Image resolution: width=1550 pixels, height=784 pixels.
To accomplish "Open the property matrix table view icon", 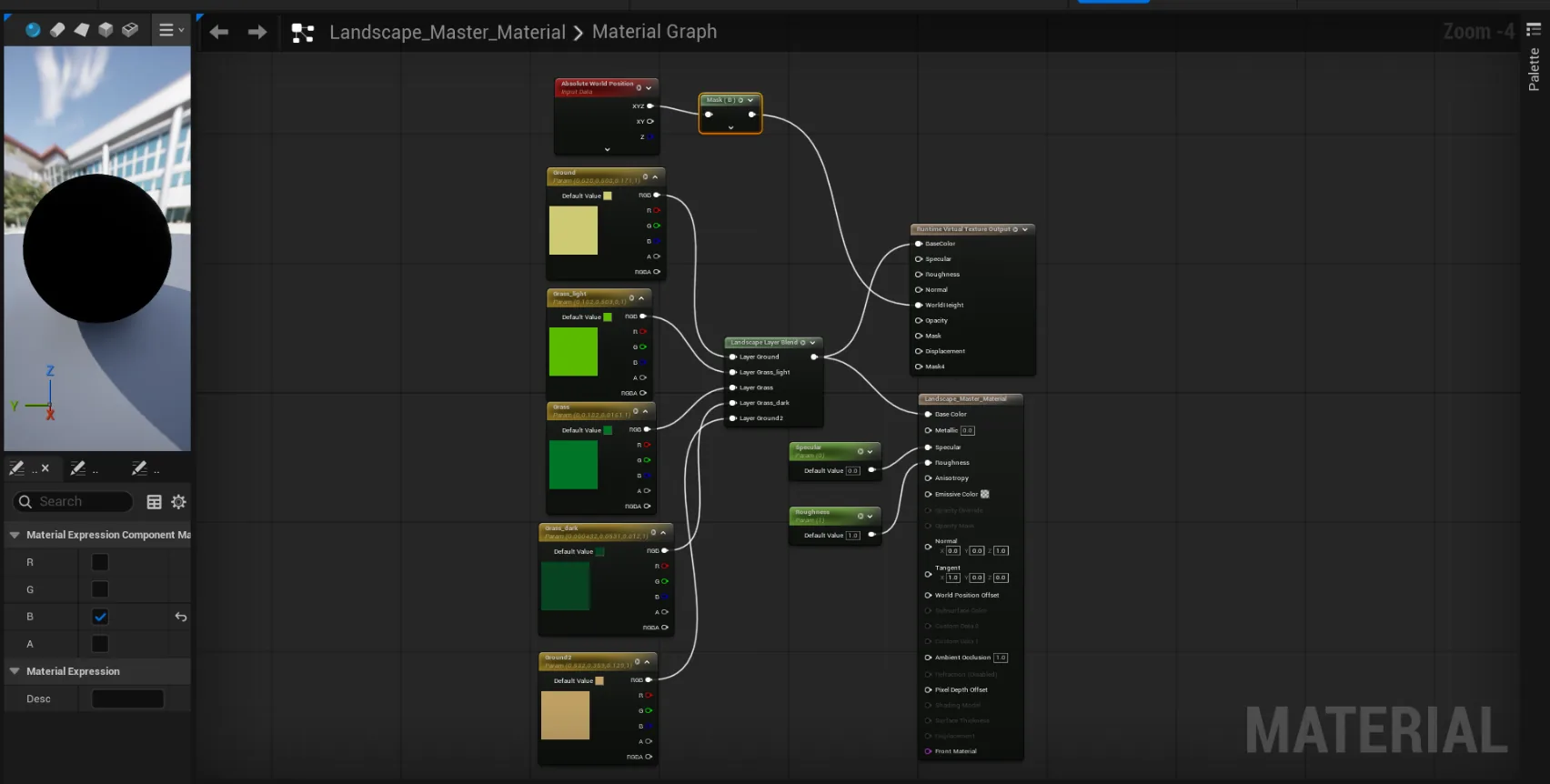I will tap(155, 502).
